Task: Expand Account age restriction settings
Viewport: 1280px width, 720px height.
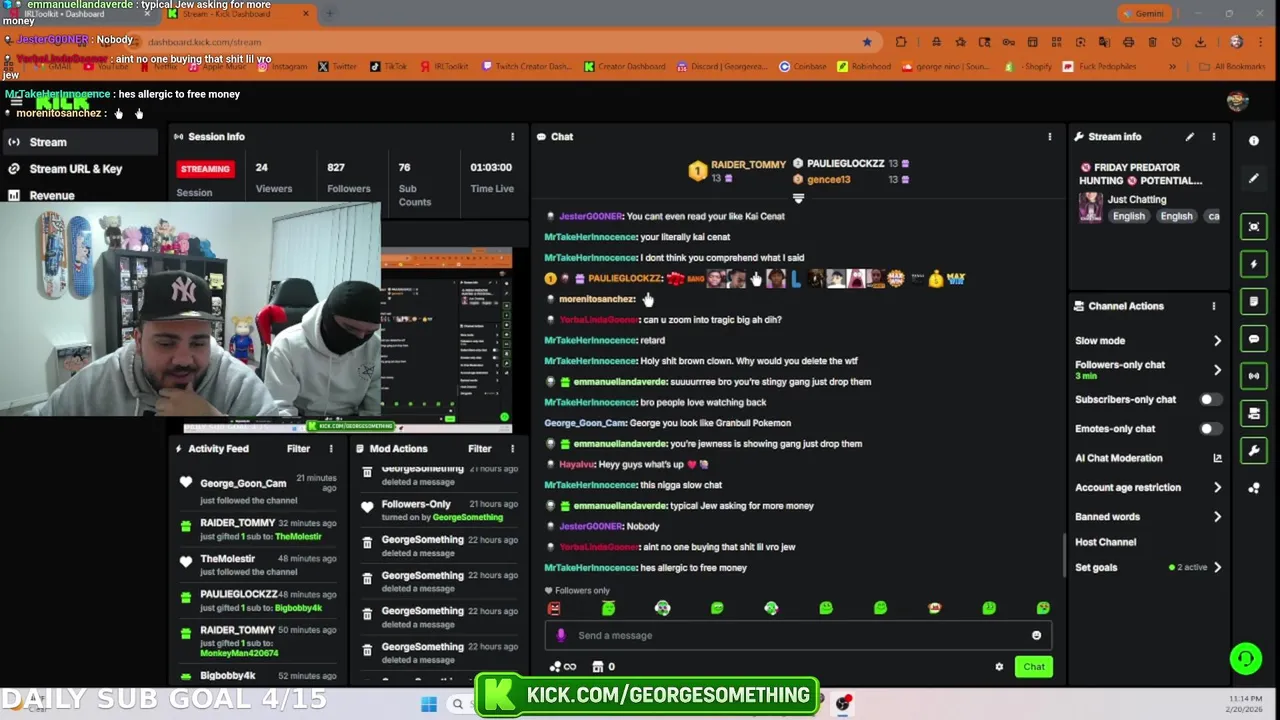Action: coord(1217,488)
